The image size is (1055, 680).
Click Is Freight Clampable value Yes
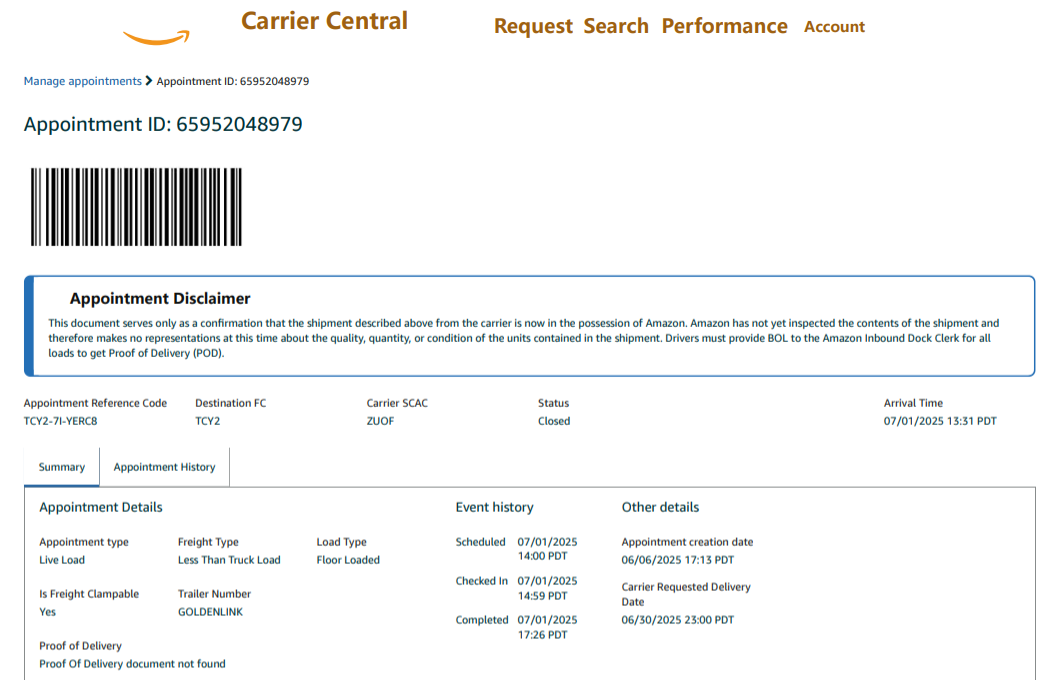pyautogui.click(x=47, y=611)
